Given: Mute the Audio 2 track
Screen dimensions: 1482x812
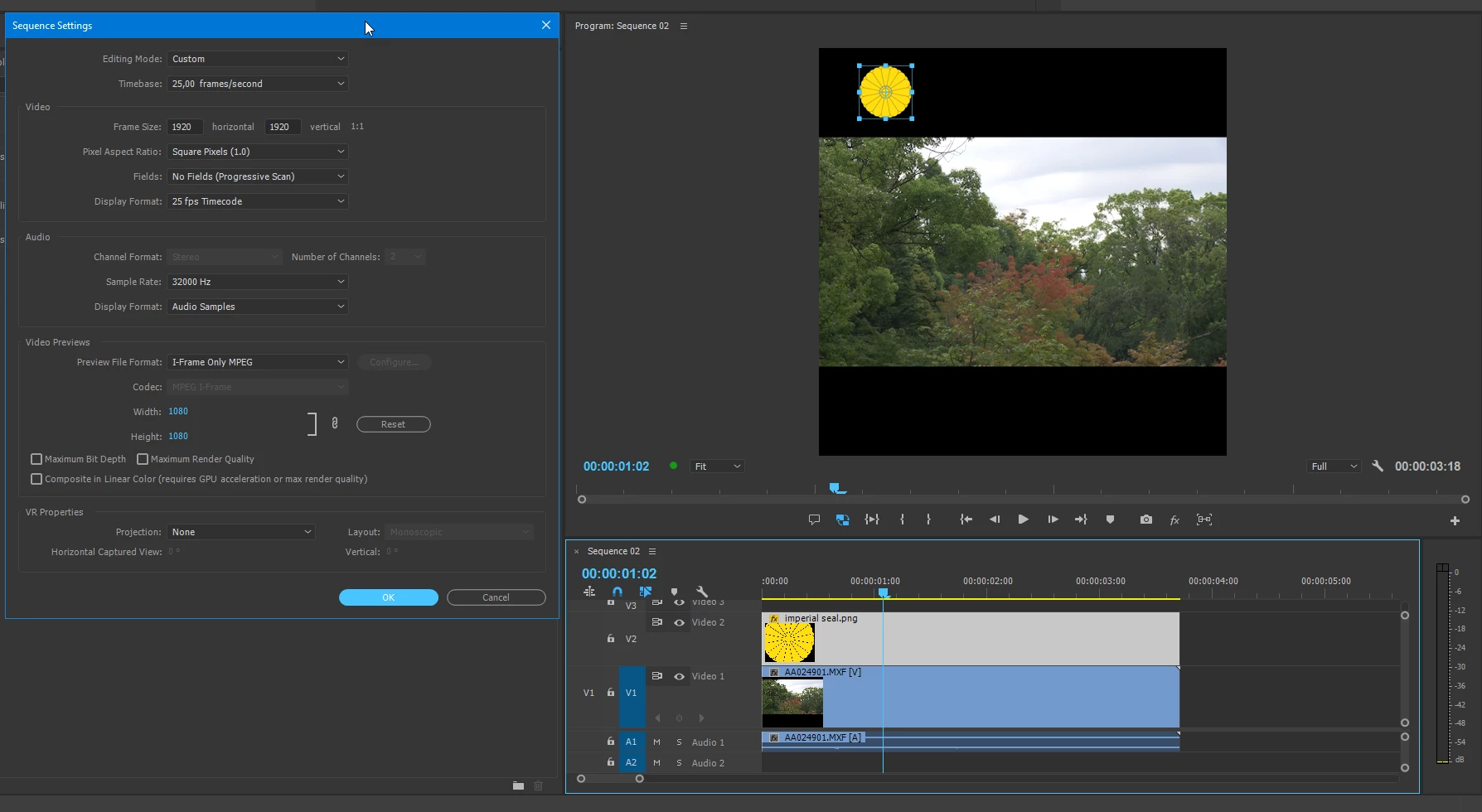Looking at the screenshot, I should 656,763.
